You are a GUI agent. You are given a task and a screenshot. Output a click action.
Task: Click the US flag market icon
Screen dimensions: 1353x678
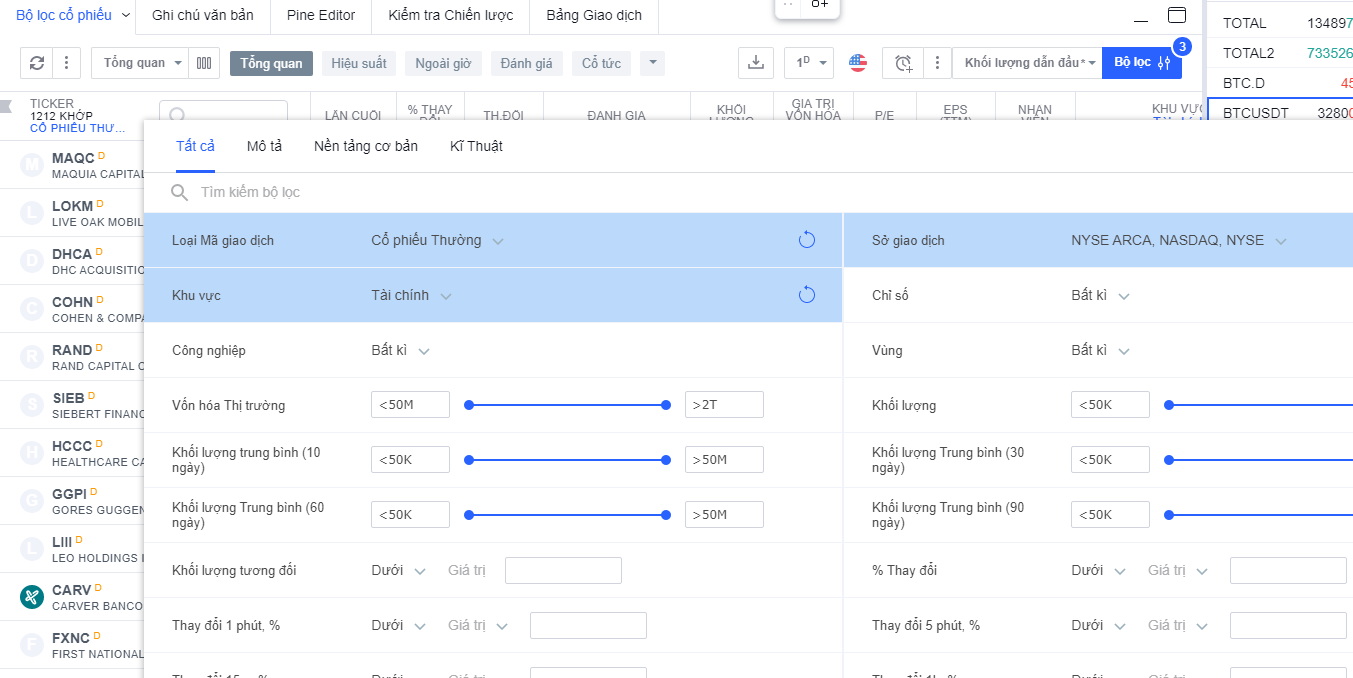click(857, 62)
